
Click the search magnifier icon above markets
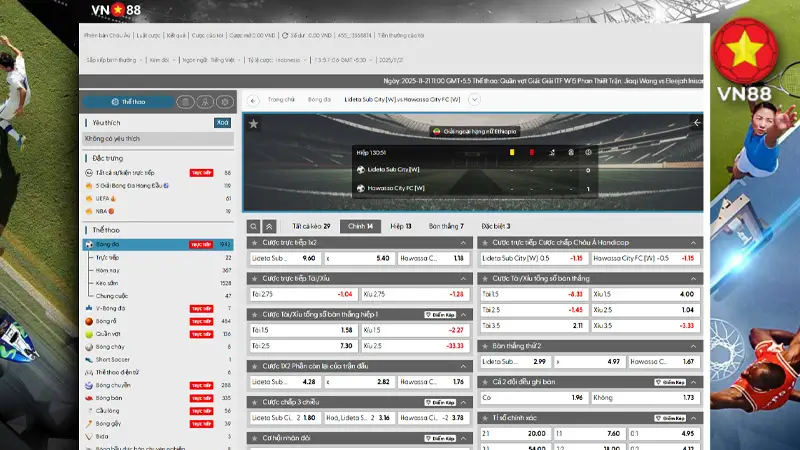click(x=254, y=227)
